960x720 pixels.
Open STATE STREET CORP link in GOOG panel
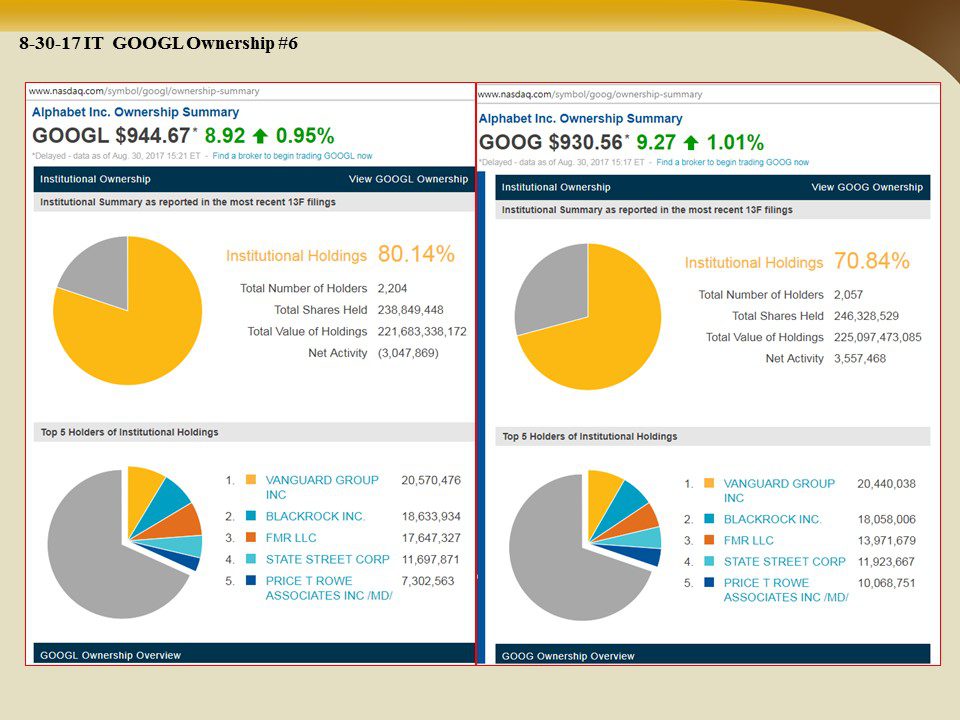point(784,561)
